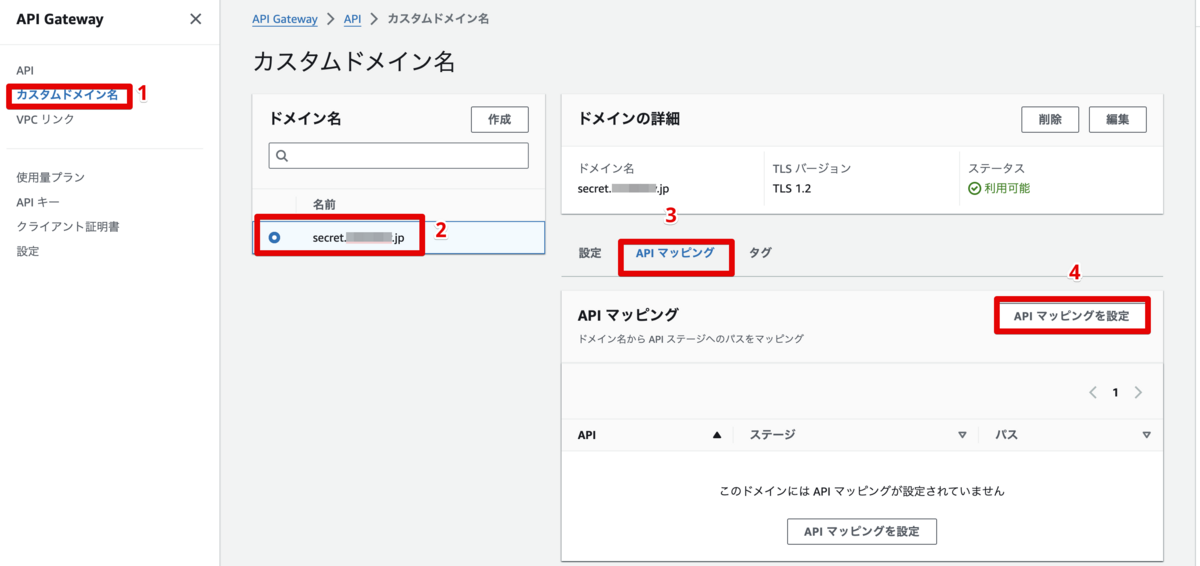Click the 利用可能 status text
This screenshot has width=1200, height=566.
click(1007, 188)
